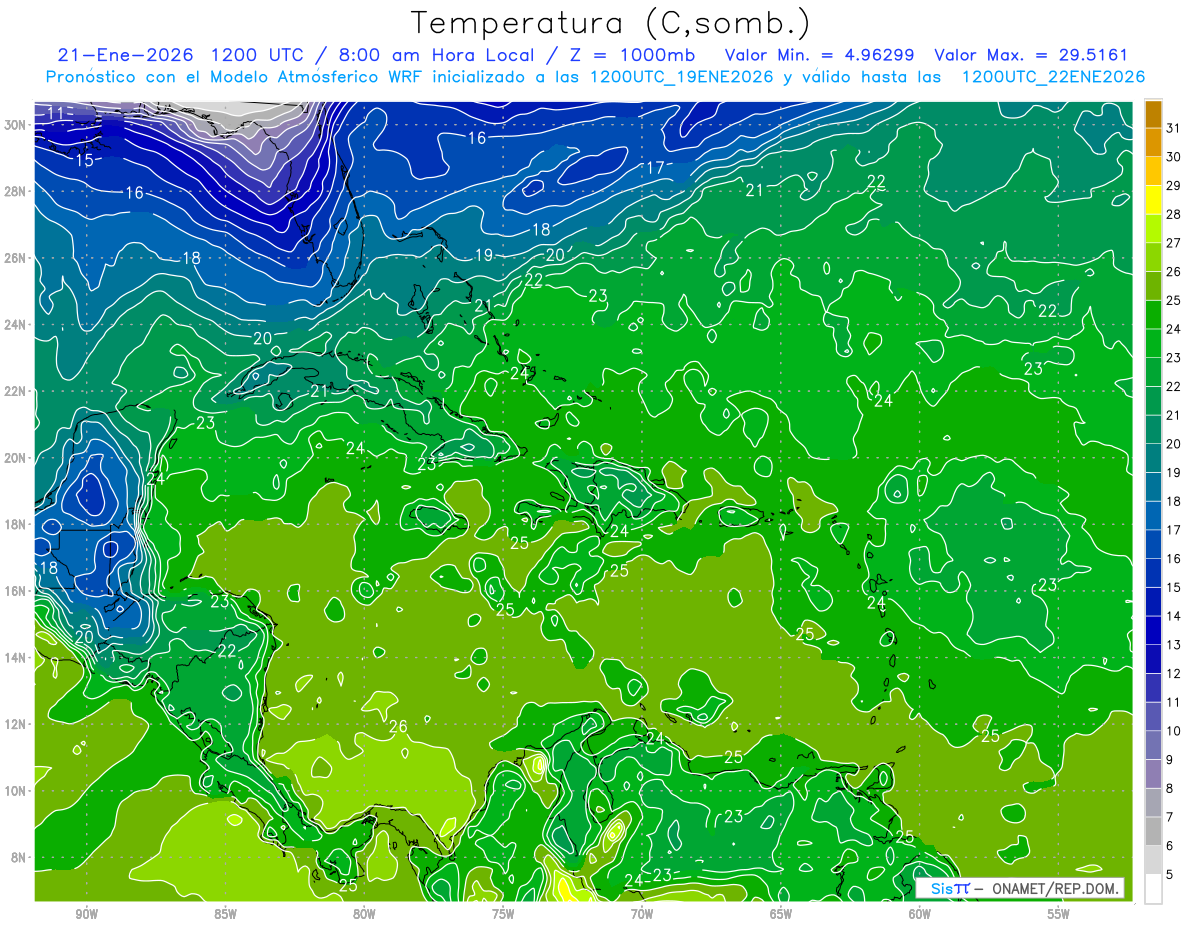Click the "30N" latitude axis label
The width and height of the screenshot is (1200, 927).
17,125
